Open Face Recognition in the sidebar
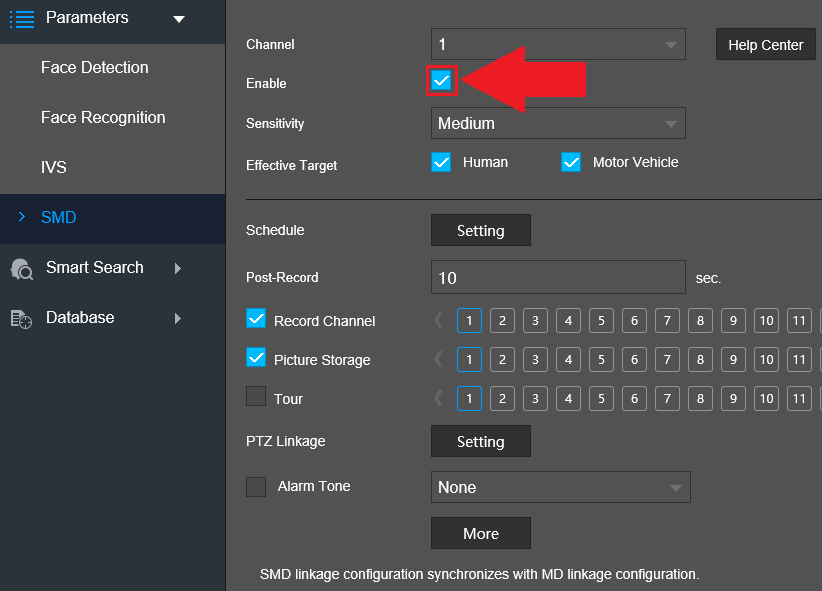This screenshot has width=822, height=591. pyautogui.click(x=103, y=117)
